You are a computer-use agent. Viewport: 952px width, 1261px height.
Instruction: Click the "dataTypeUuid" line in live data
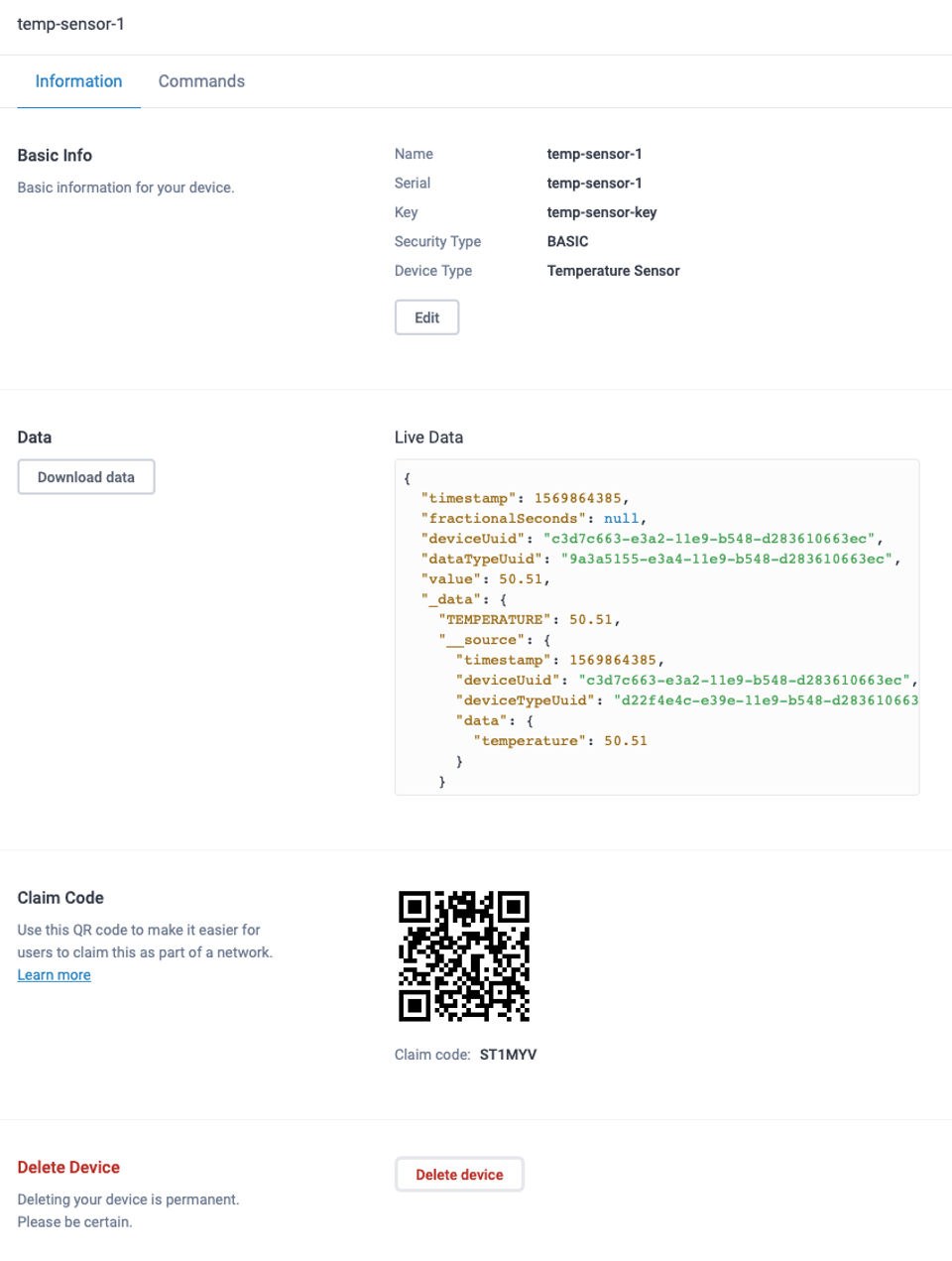pyautogui.click(x=660, y=559)
